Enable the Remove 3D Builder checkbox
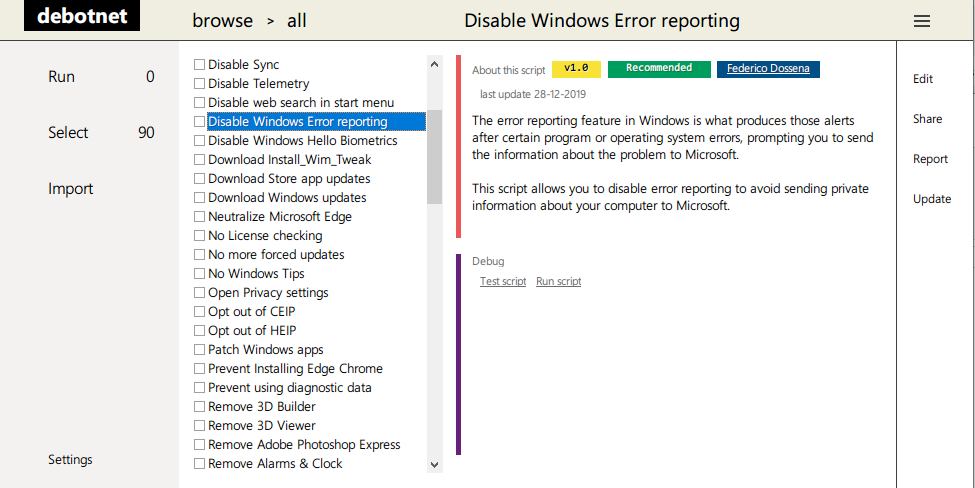The image size is (975, 488). 199,407
